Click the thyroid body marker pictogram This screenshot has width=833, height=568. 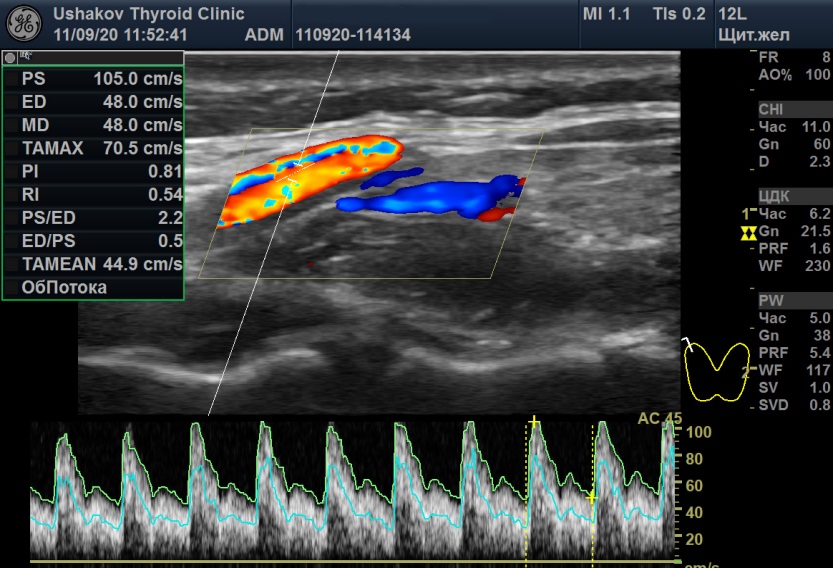click(718, 368)
